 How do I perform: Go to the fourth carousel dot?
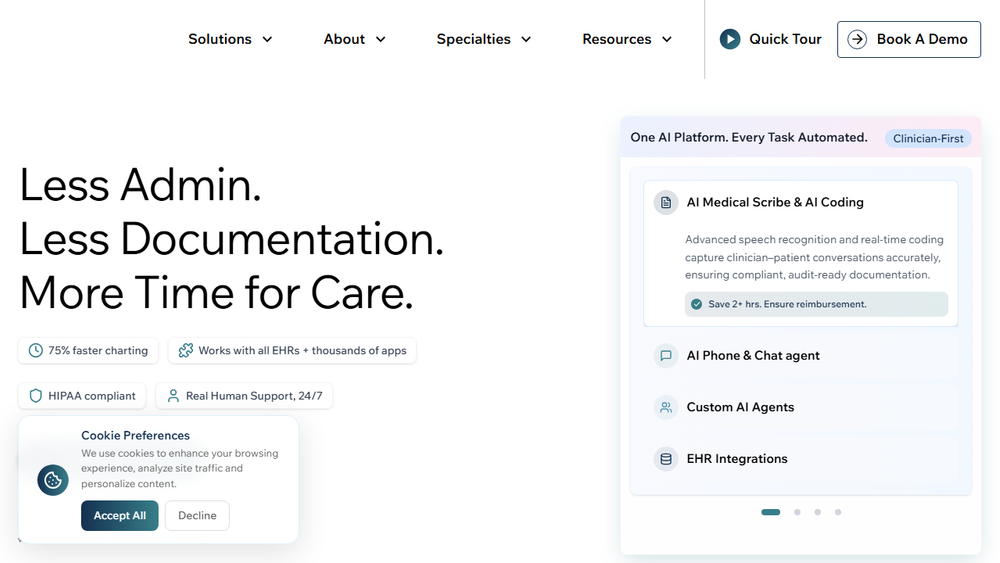point(838,513)
